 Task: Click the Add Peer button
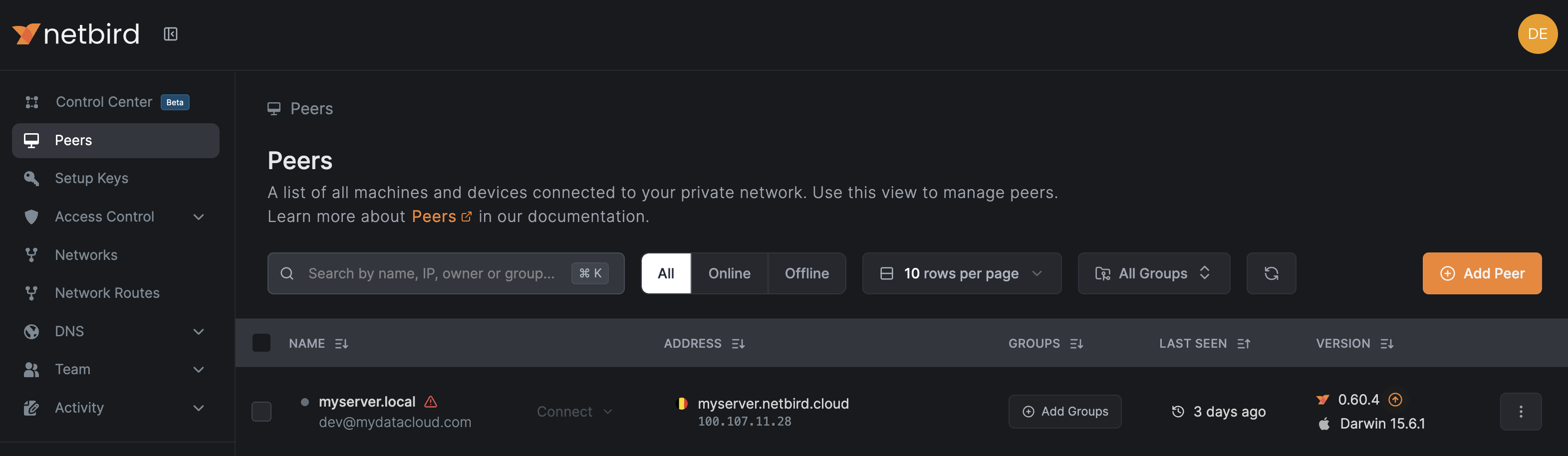coord(1482,273)
